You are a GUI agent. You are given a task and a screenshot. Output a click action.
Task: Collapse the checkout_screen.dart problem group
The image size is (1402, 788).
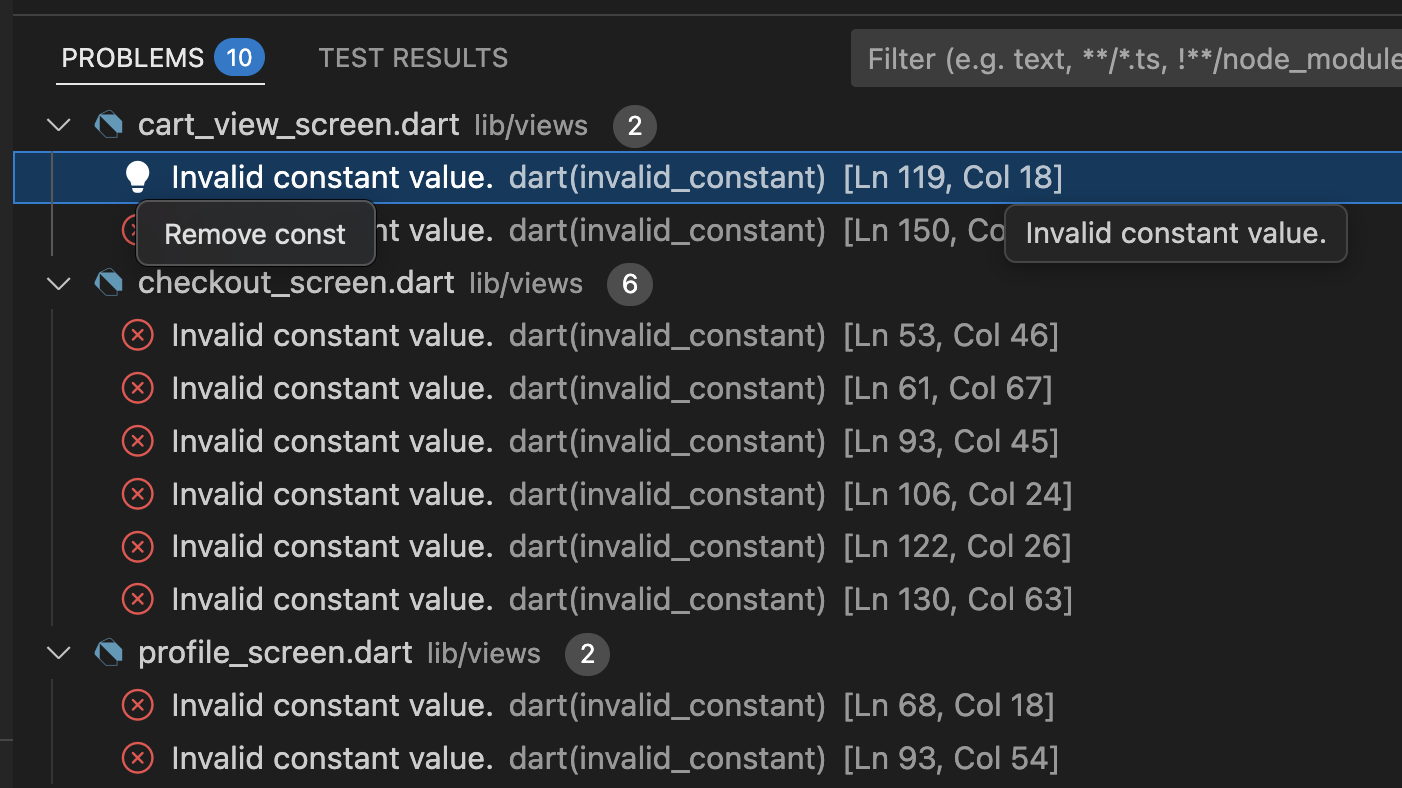58,283
